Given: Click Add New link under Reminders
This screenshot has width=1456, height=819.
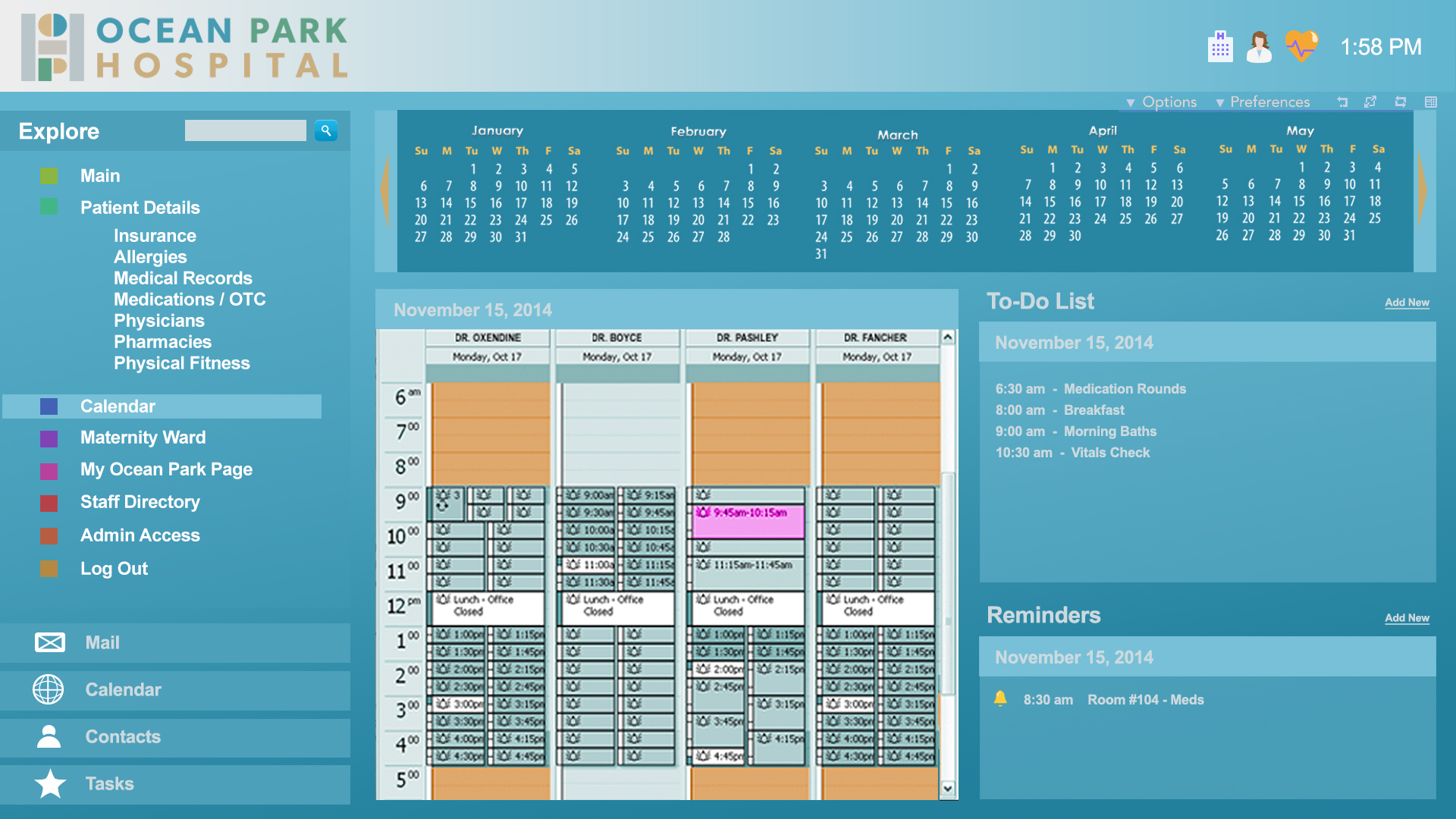Looking at the screenshot, I should click(1407, 618).
